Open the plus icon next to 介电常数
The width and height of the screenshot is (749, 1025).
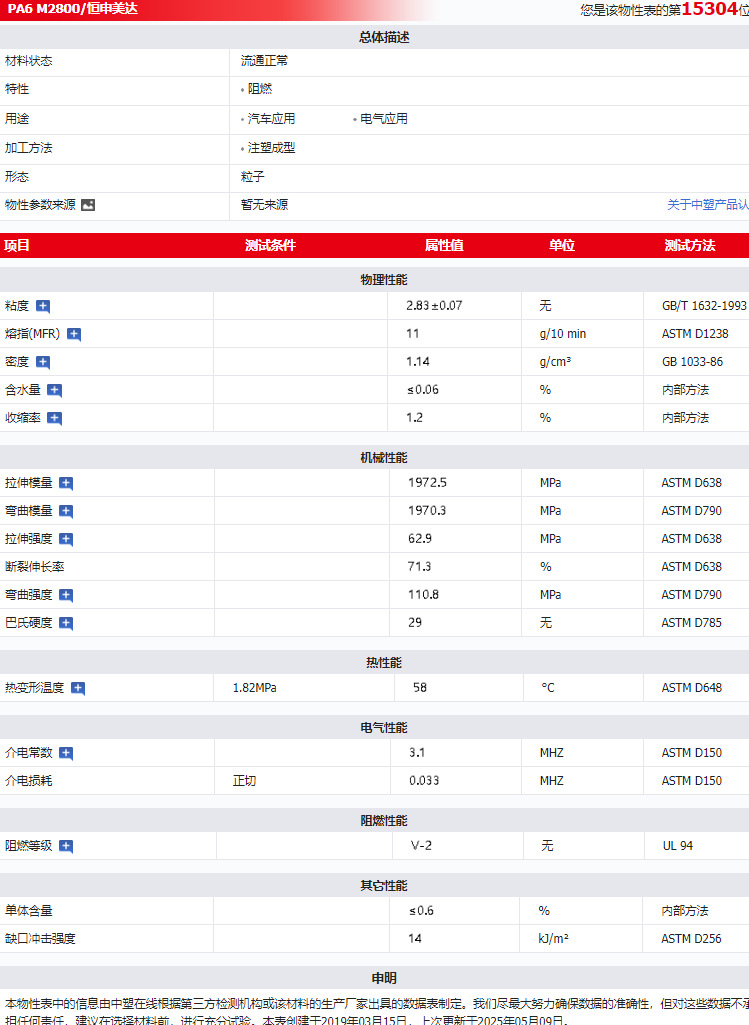coord(66,753)
